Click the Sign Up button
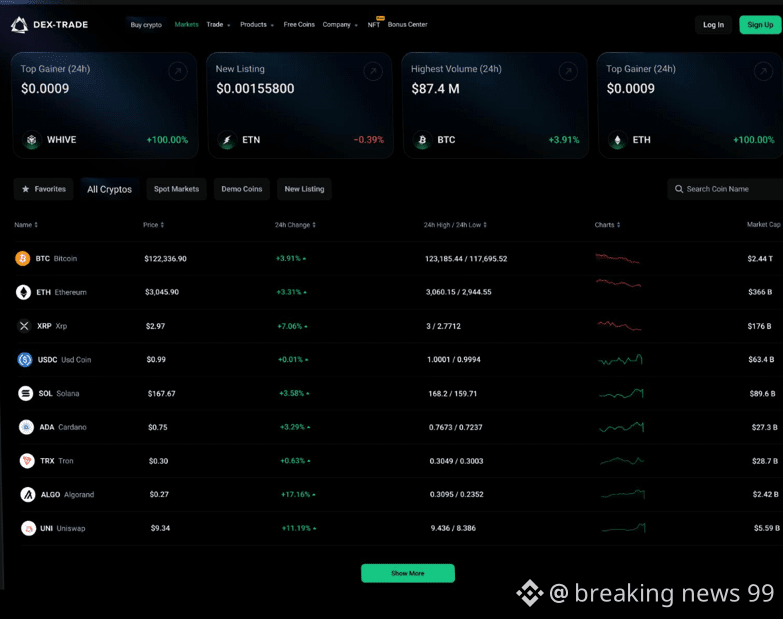 point(761,25)
